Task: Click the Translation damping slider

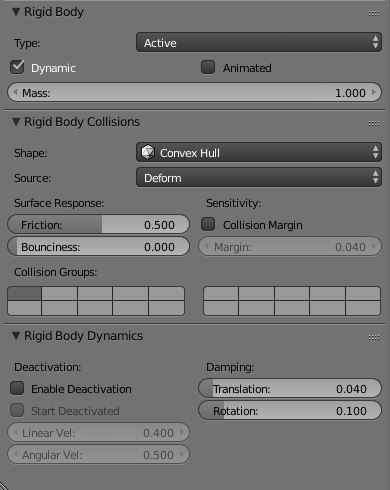Action: point(290,389)
